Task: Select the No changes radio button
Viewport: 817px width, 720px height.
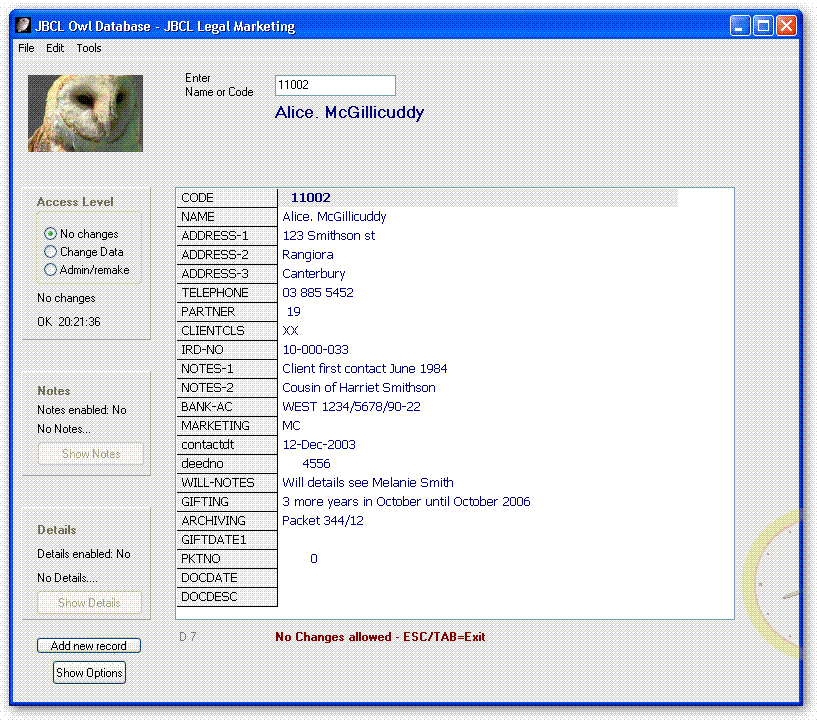Action: point(51,234)
